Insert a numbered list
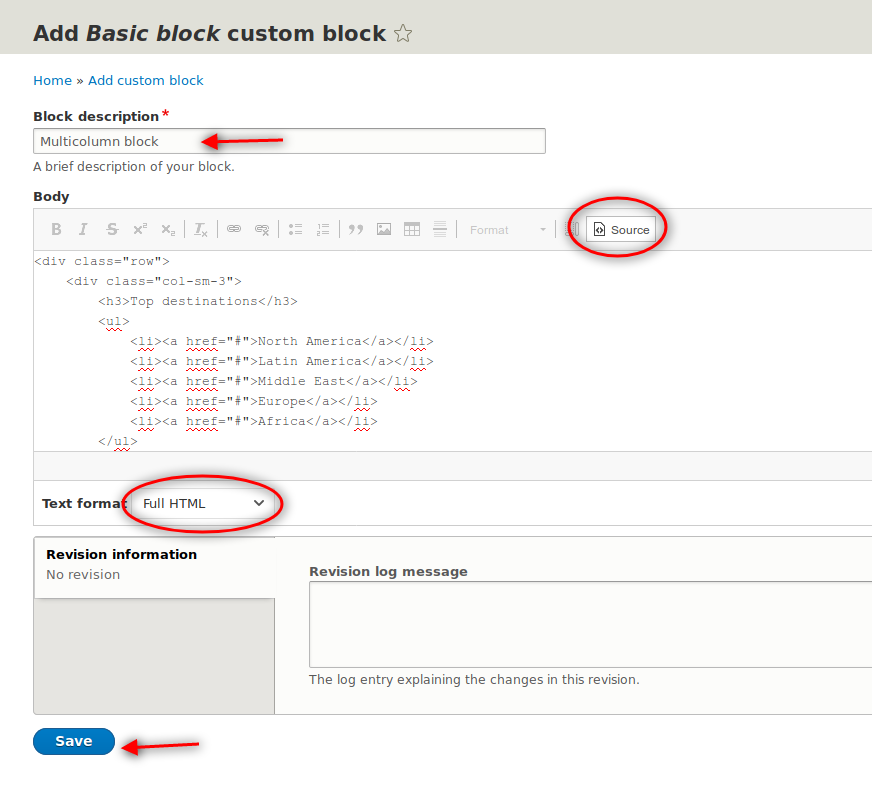 click(323, 229)
